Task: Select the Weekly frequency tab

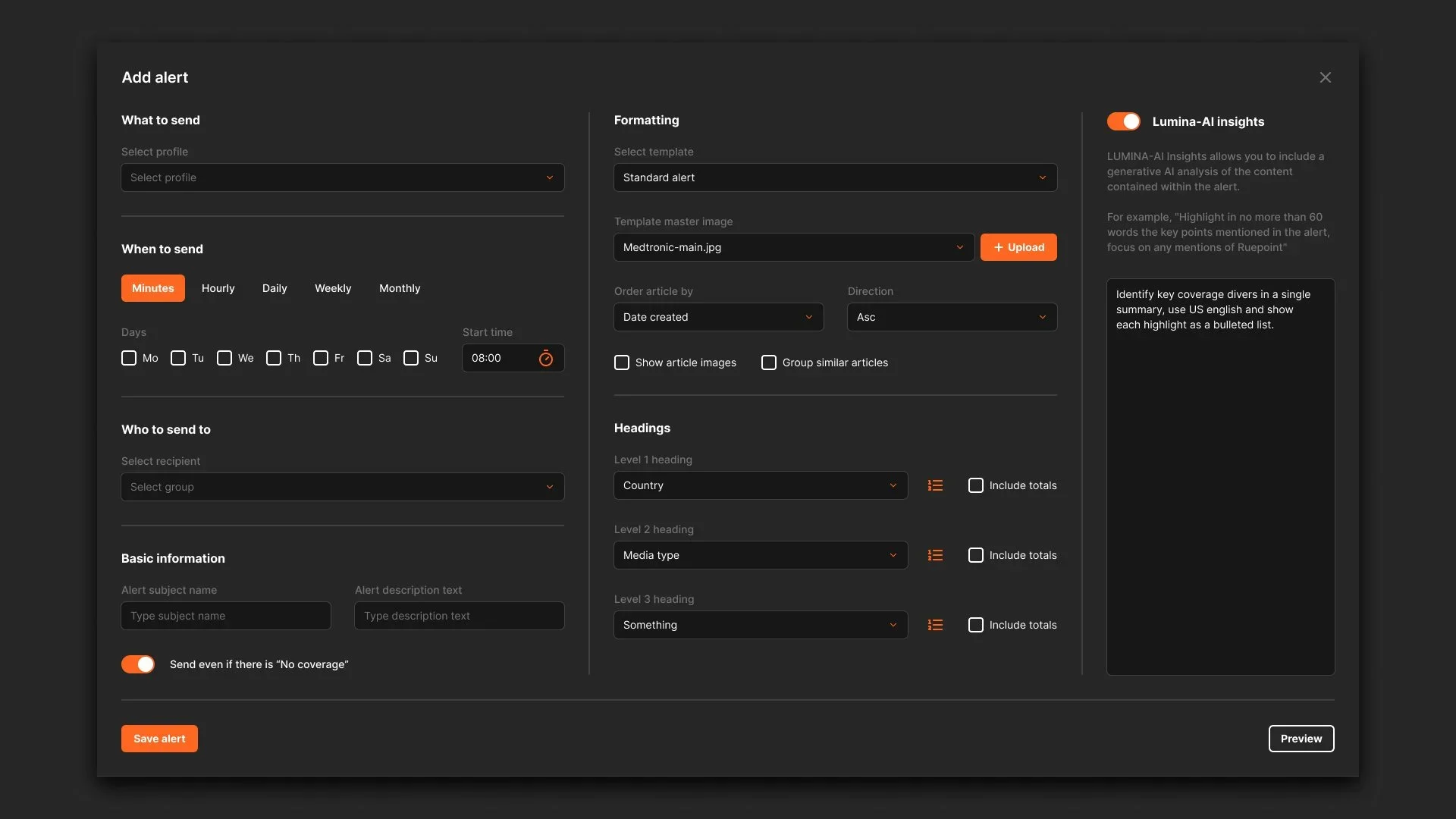Action: [x=333, y=288]
